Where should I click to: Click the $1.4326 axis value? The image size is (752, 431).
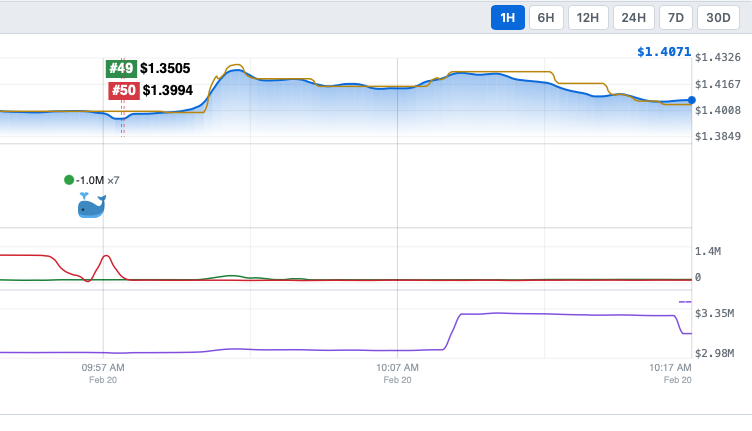click(x=718, y=58)
